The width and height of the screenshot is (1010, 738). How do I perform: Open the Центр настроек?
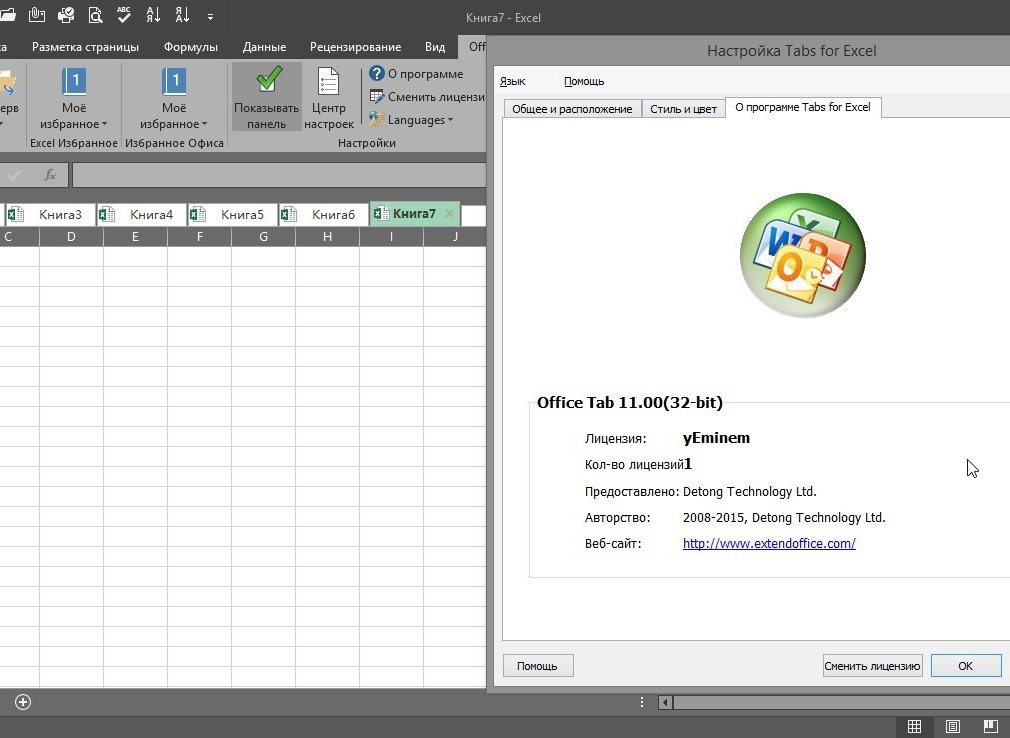(x=329, y=97)
